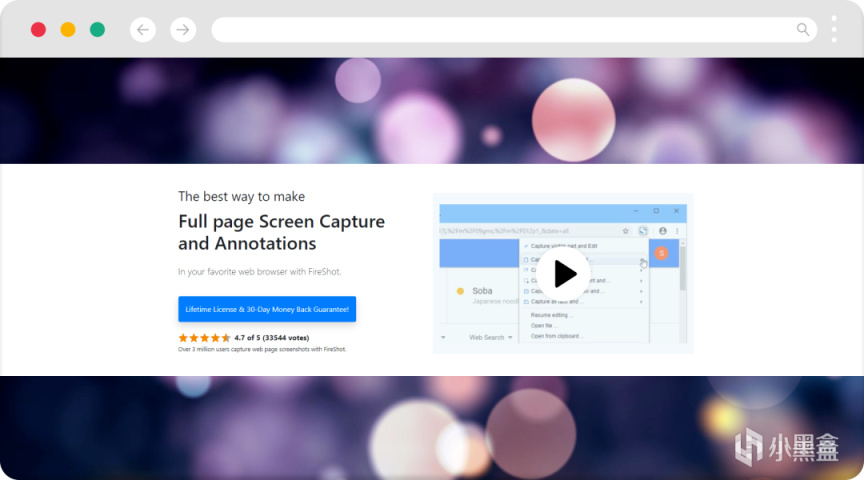The width and height of the screenshot is (864, 480).
Task: Open the three-dot browser menu
Action: [834, 29]
